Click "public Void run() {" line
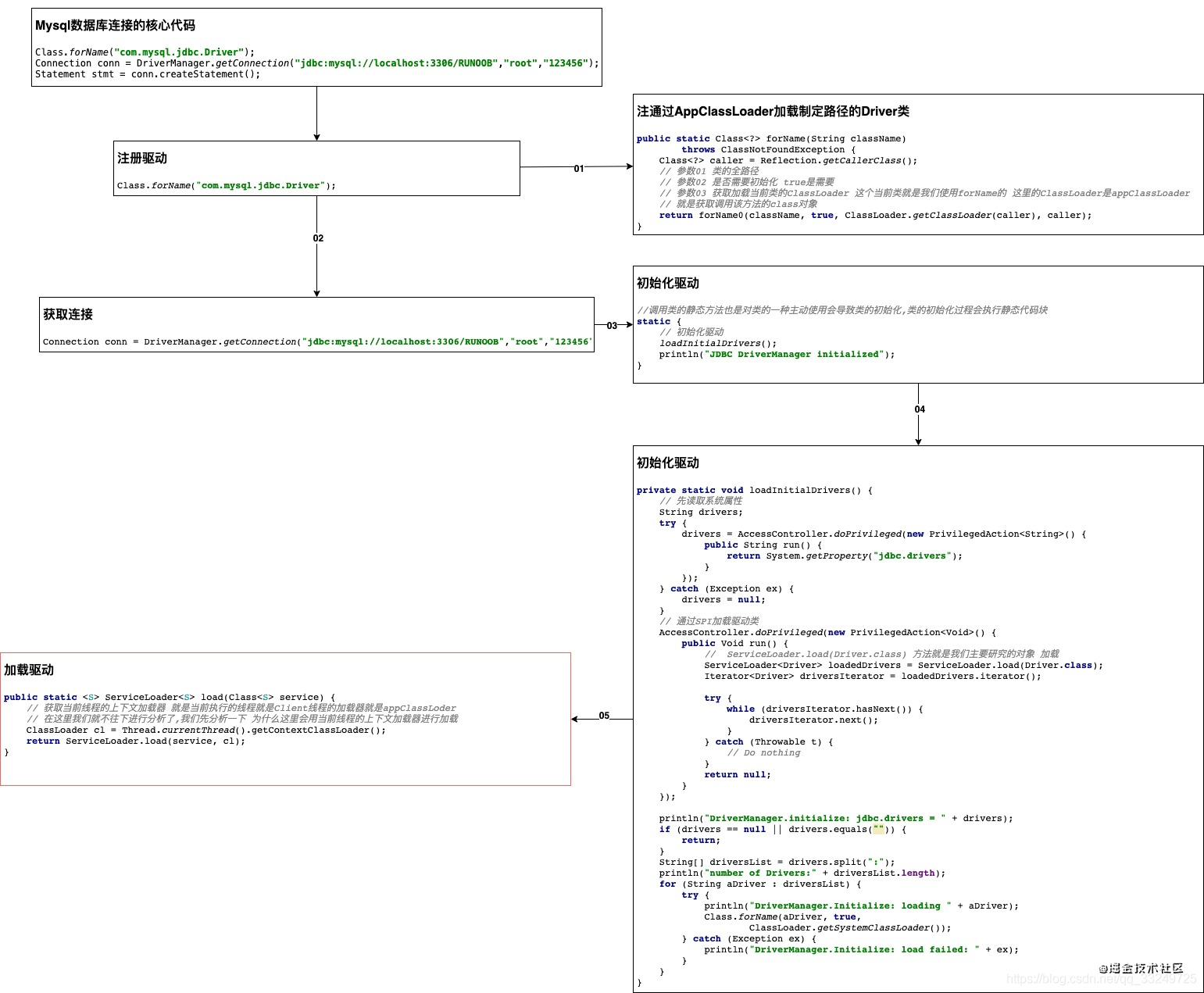The image size is (1204, 993). coord(734,643)
